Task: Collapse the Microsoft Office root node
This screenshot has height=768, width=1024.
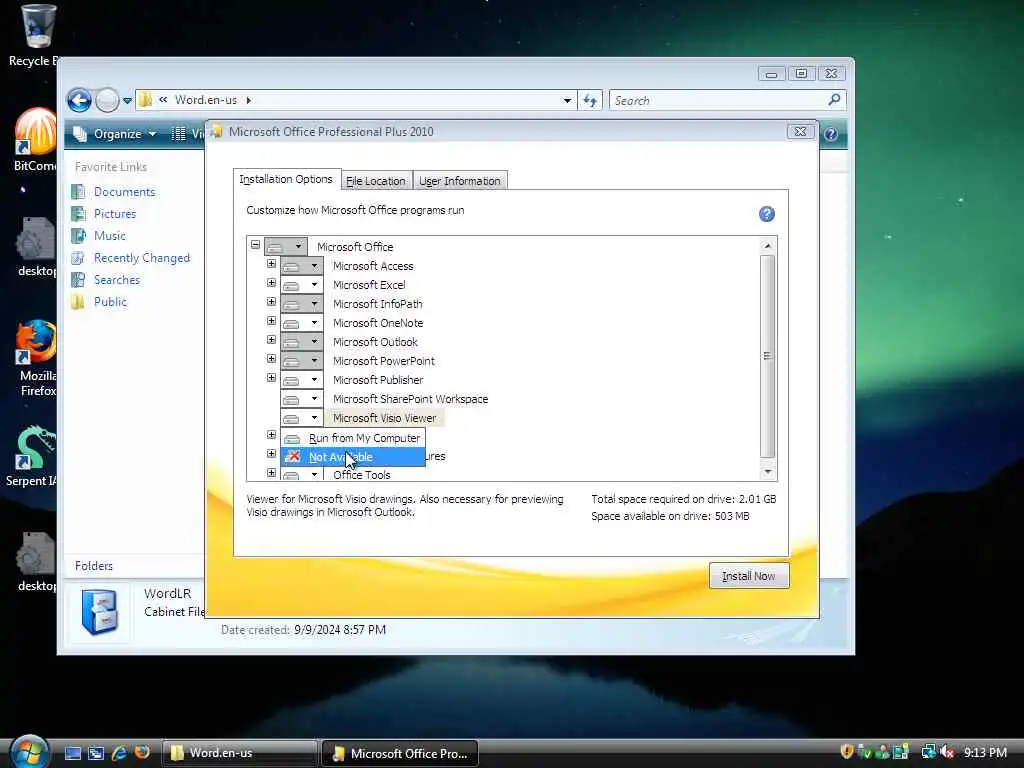Action: tap(255, 245)
